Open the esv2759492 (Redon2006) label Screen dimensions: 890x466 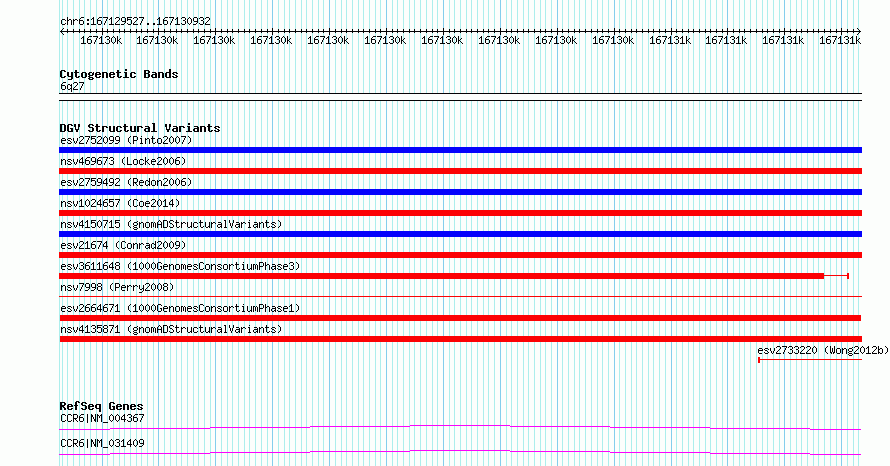tap(126, 182)
